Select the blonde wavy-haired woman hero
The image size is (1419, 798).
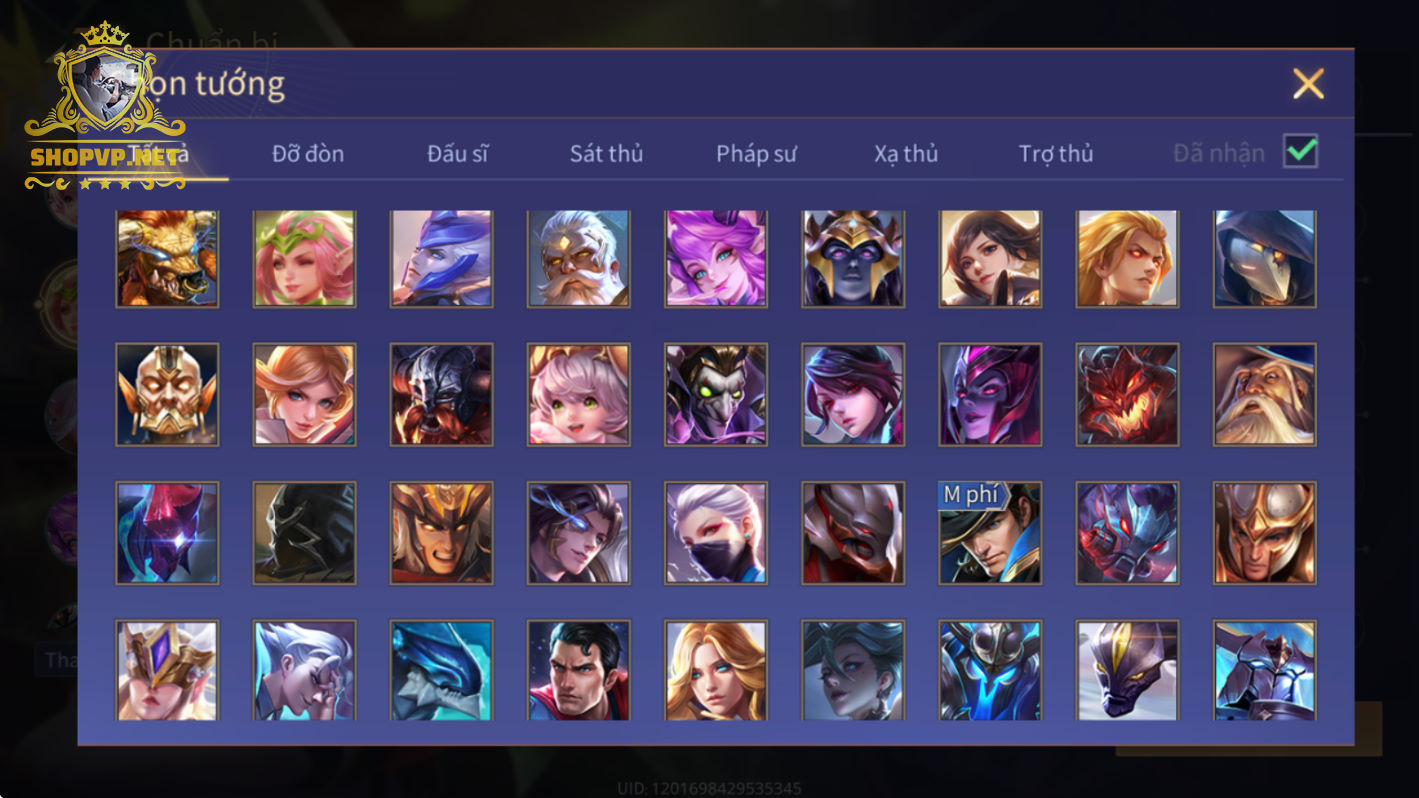[716, 670]
